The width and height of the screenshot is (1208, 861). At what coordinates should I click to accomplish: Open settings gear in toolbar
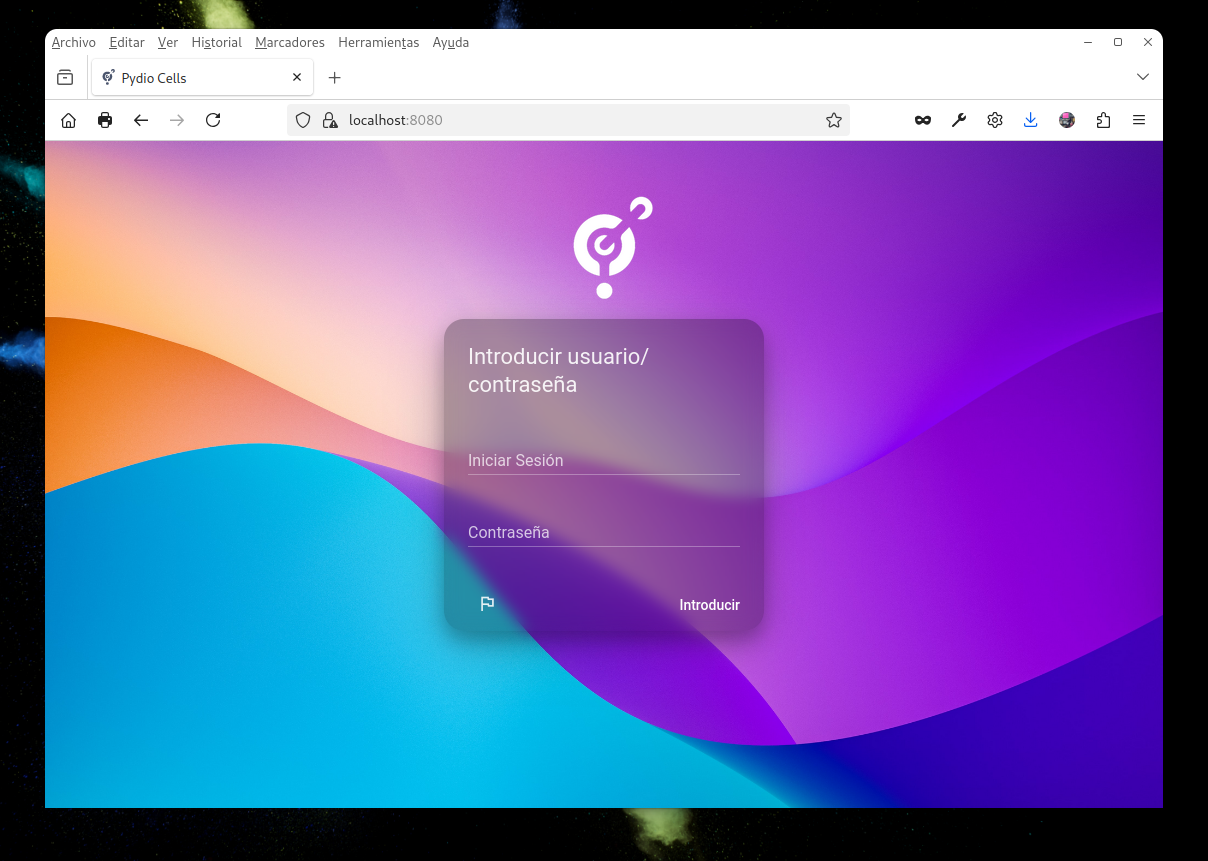coord(995,120)
